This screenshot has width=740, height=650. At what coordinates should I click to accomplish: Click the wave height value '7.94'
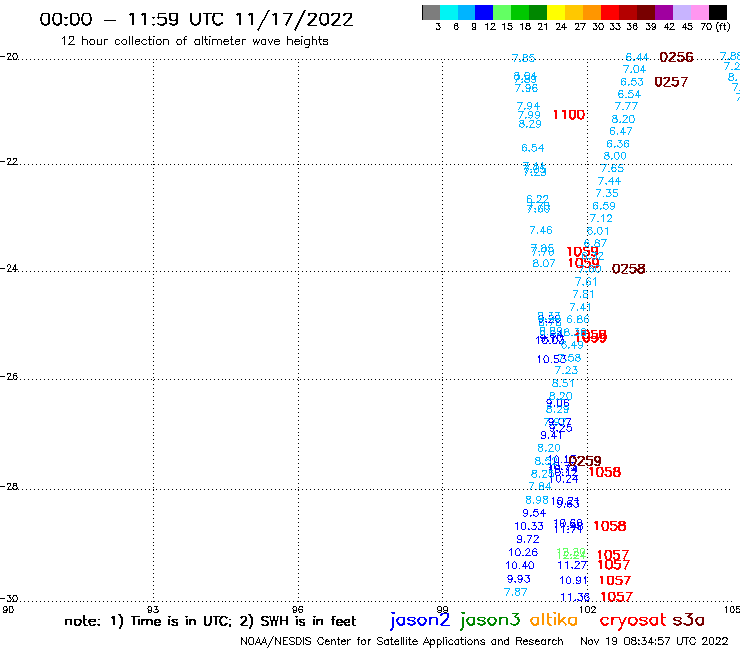click(x=528, y=106)
